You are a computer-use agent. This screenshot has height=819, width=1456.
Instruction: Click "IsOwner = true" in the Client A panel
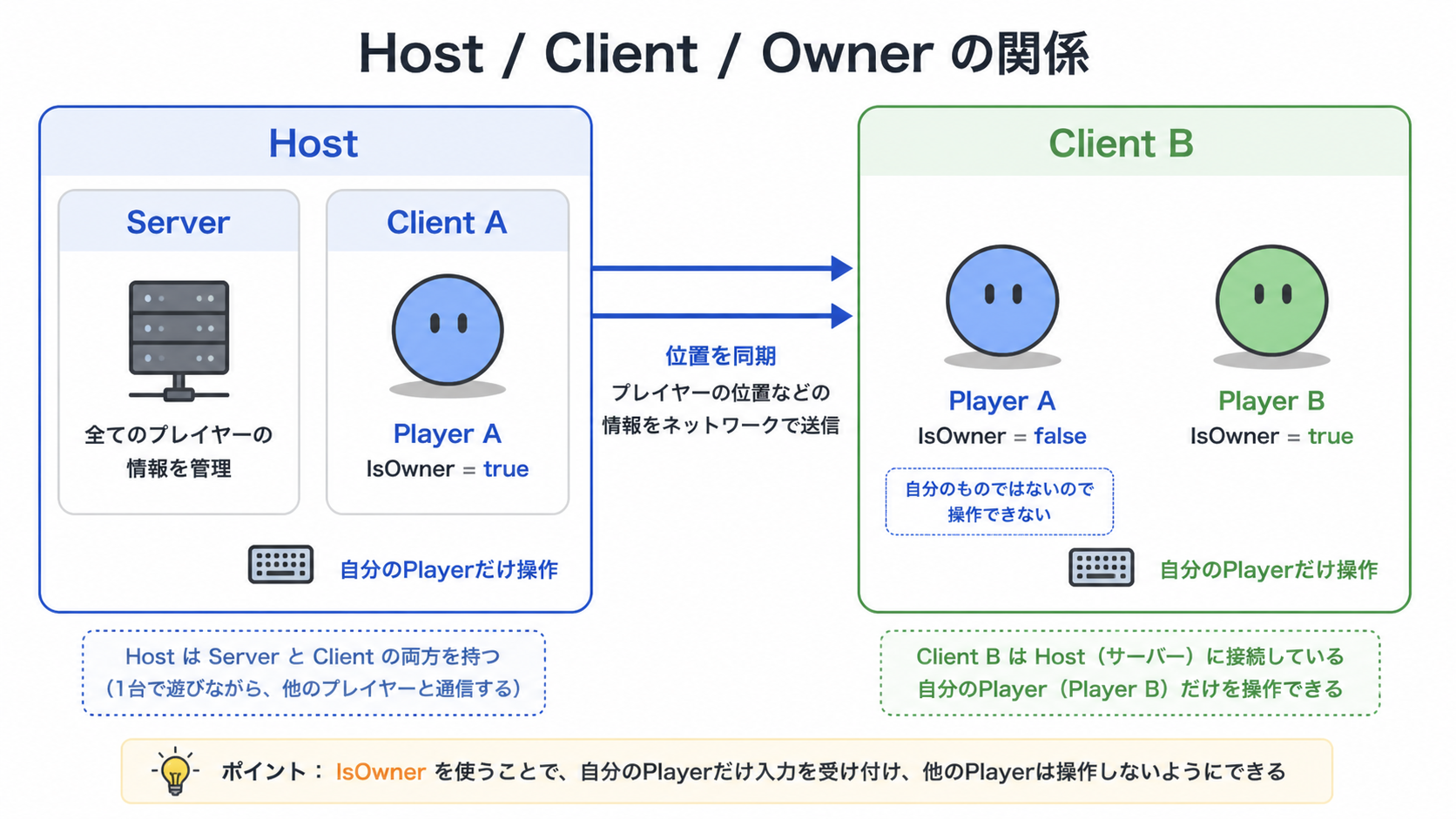447,469
